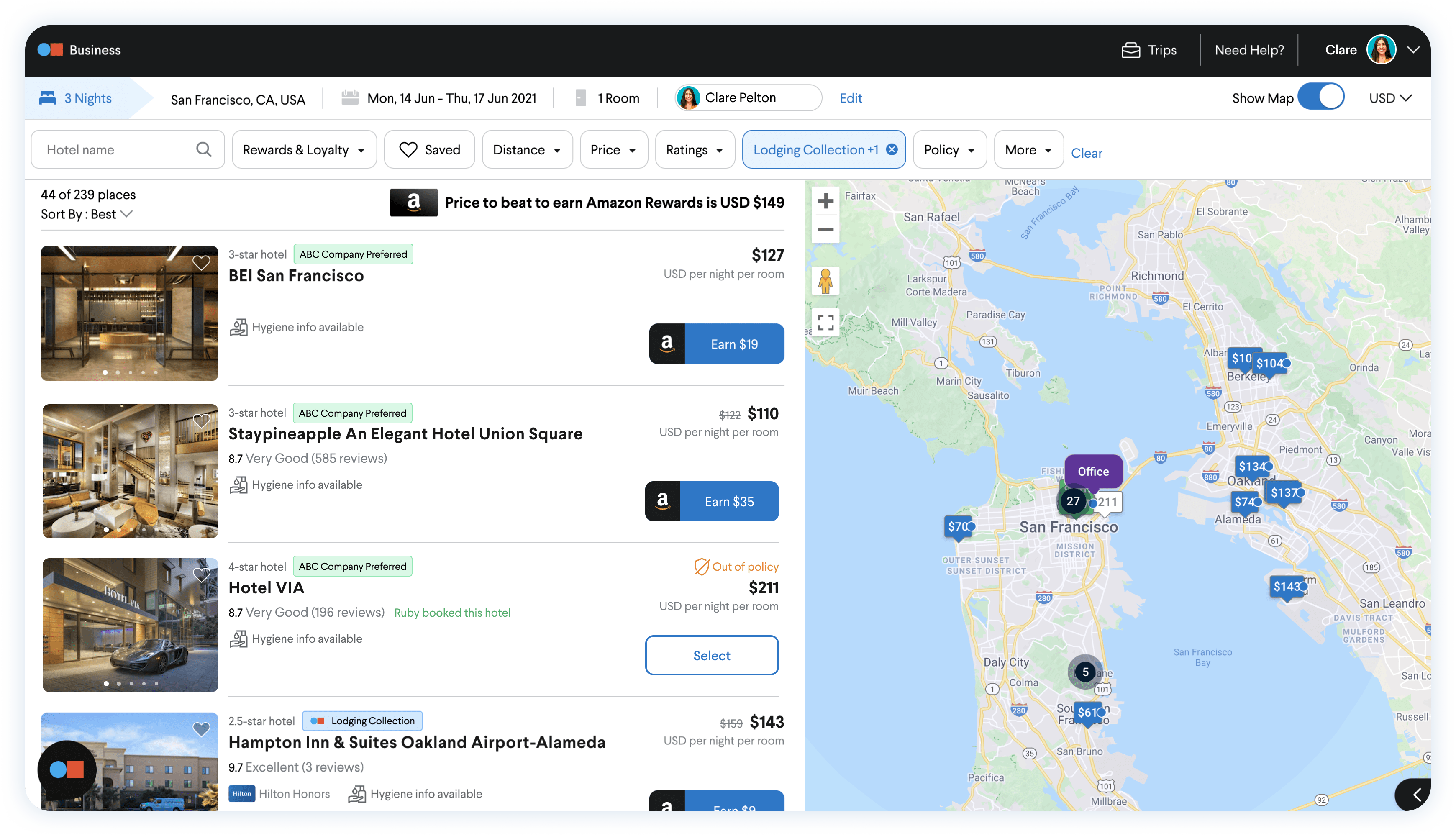The image size is (1456, 836).
Task: Open Trips briefcase icon
Action: click(x=1130, y=50)
